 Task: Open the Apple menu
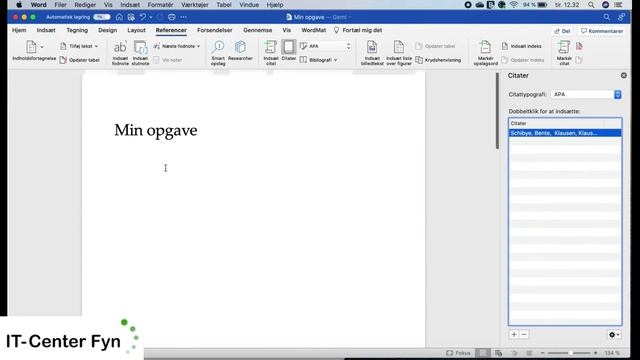pyautogui.click(x=19, y=5)
